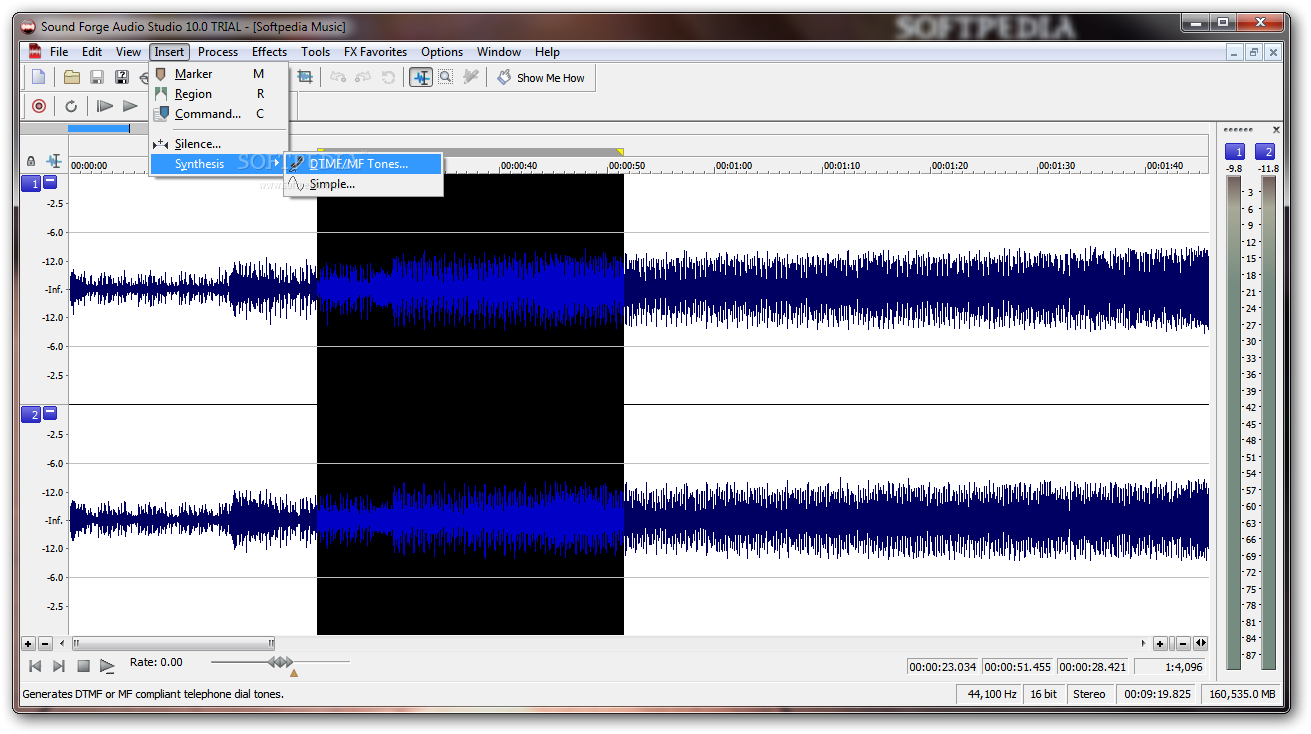Click the playback rate scrub slider
The width and height of the screenshot is (1311, 734).
(x=281, y=662)
